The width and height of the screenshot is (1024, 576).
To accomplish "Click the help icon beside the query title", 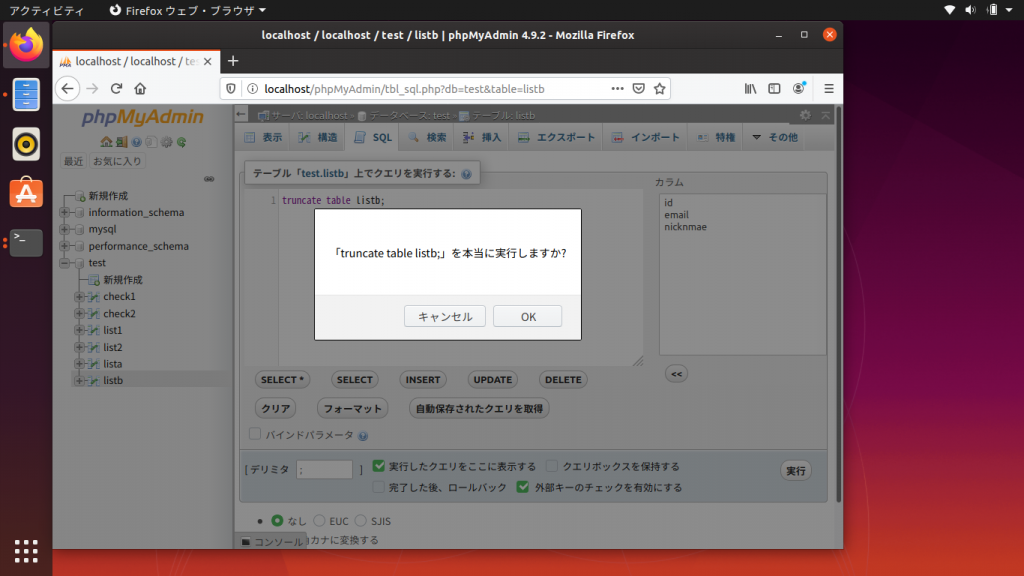I will click(466, 174).
